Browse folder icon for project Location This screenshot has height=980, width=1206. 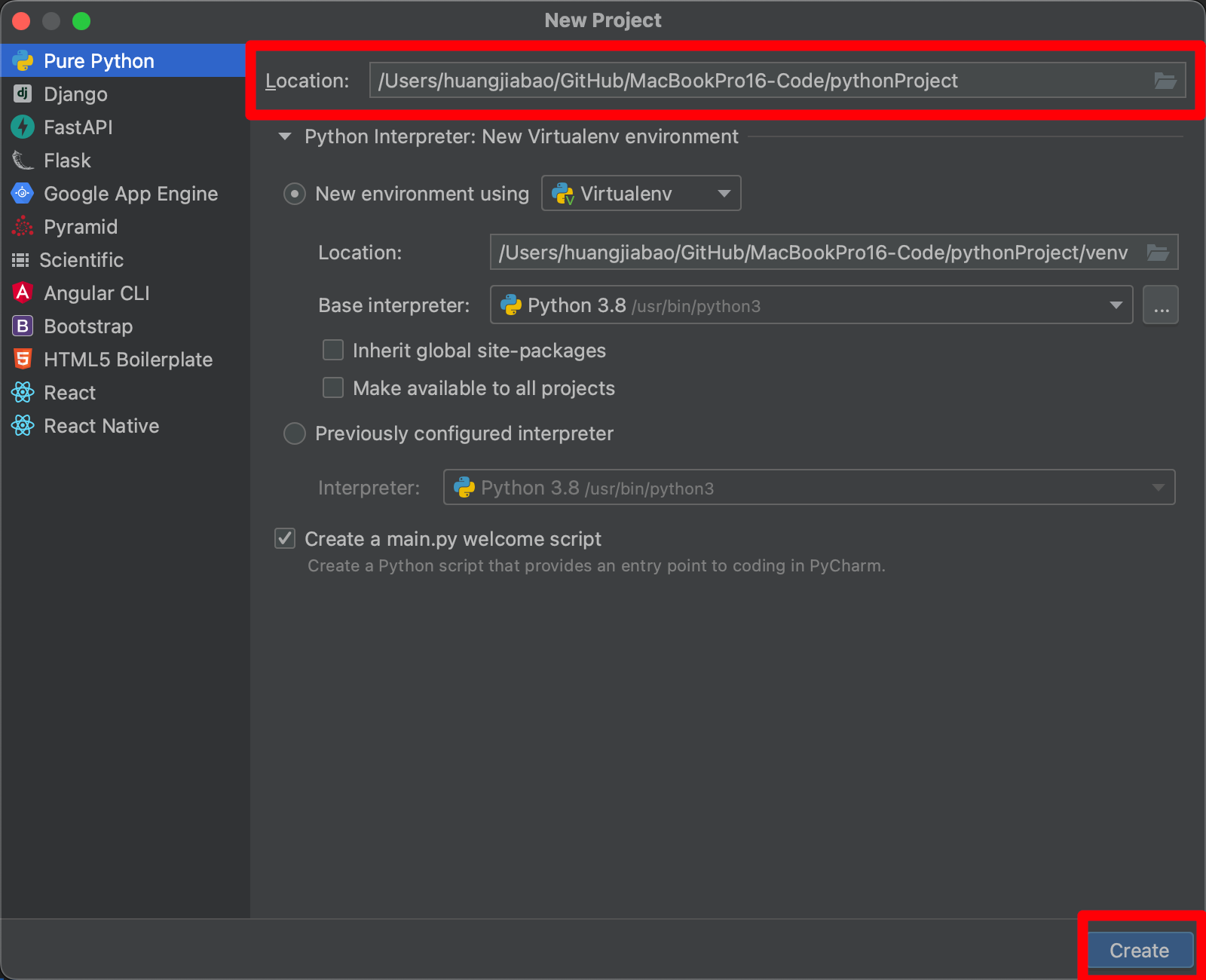point(1165,80)
